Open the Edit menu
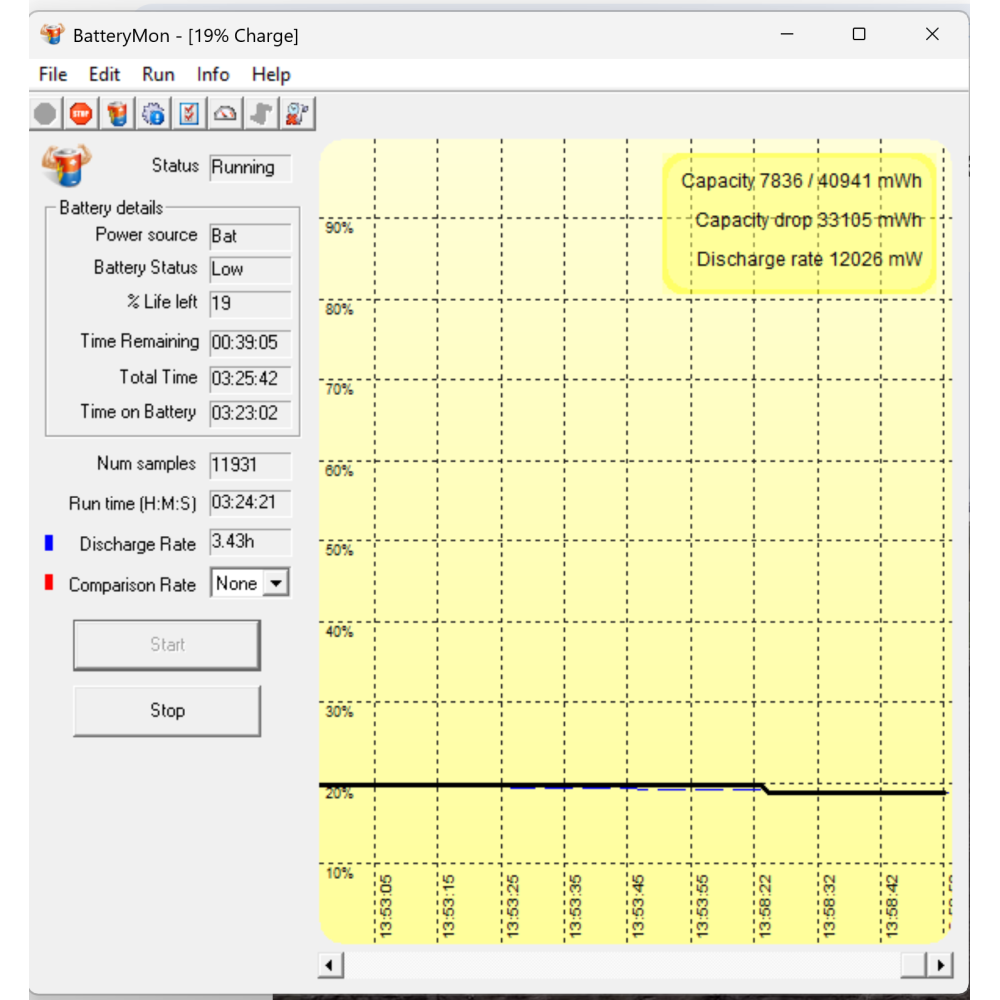 pos(104,75)
